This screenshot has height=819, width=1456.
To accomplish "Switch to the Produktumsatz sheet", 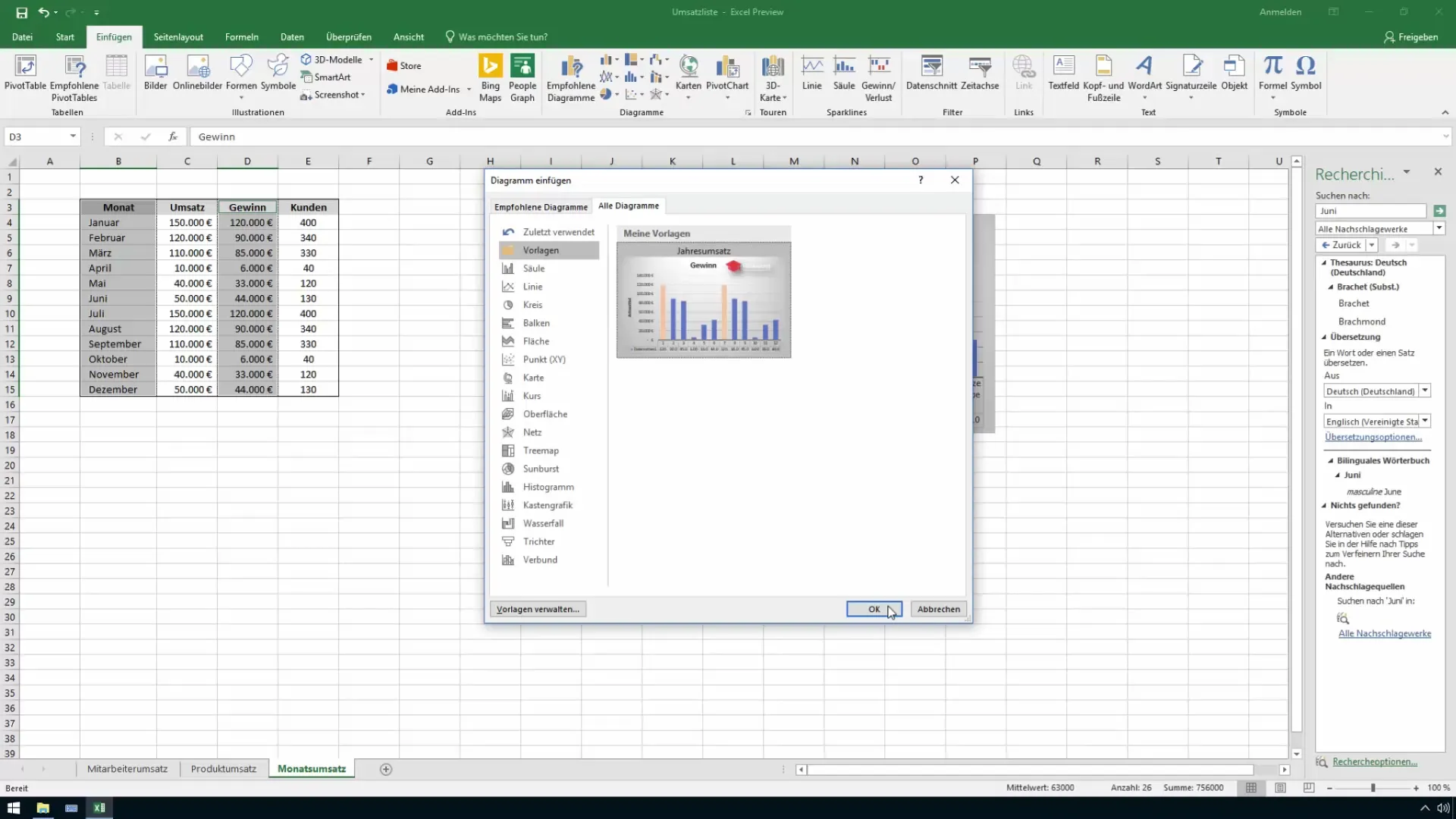I will point(223,769).
